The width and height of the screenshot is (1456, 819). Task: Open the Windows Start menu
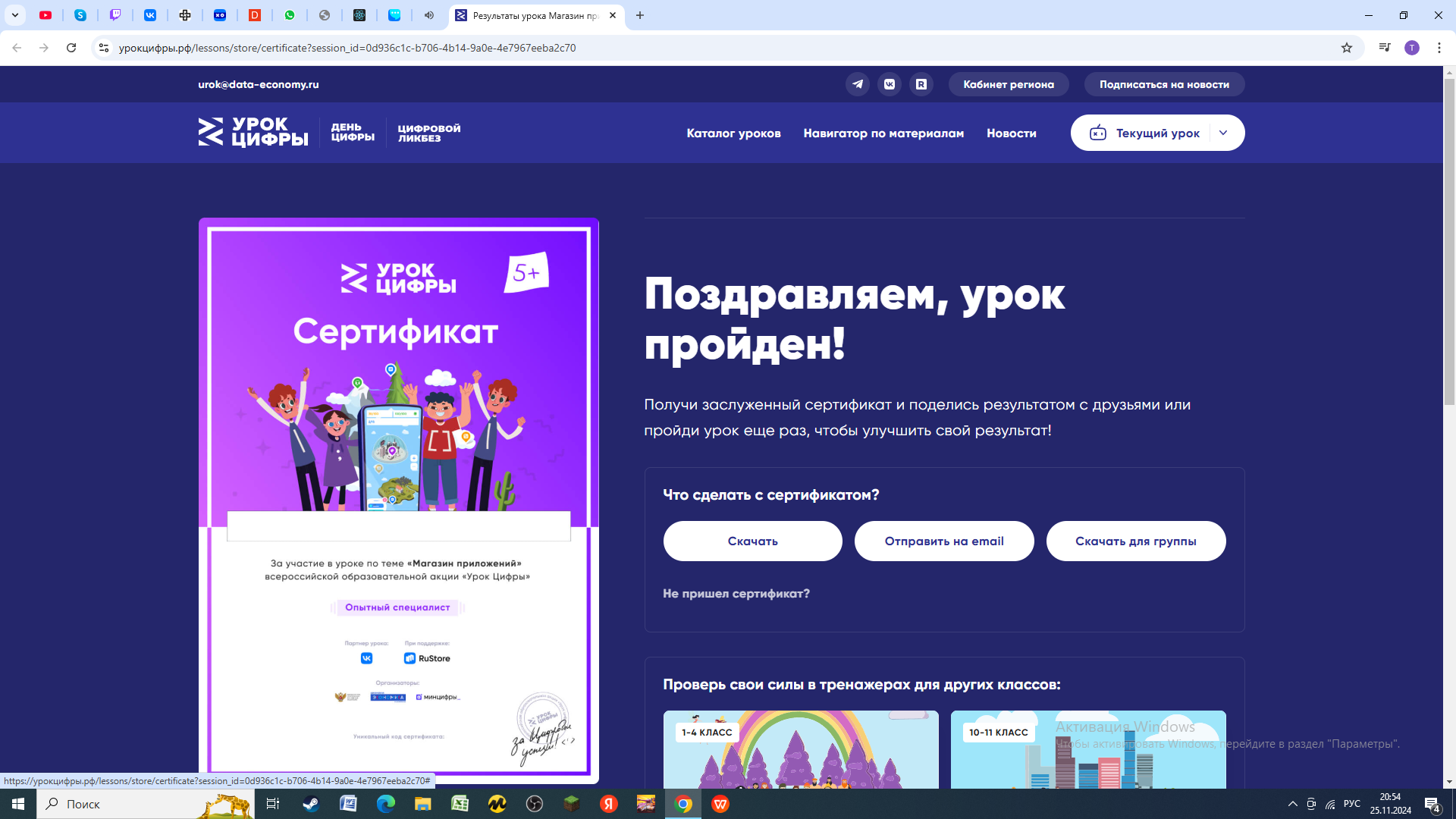[18, 804]
